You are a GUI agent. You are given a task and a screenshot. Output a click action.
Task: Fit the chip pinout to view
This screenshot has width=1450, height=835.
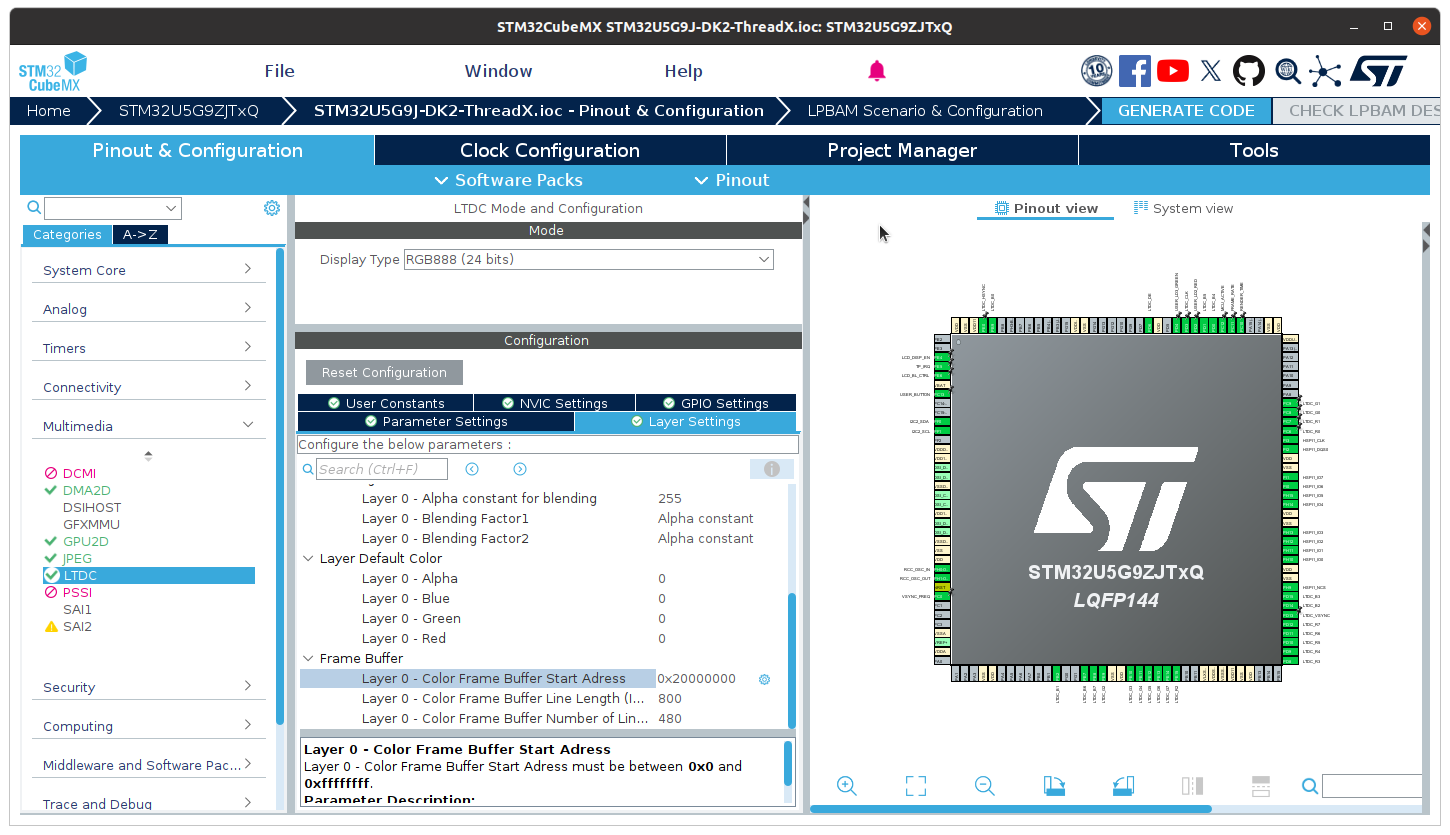click(915, 786)
